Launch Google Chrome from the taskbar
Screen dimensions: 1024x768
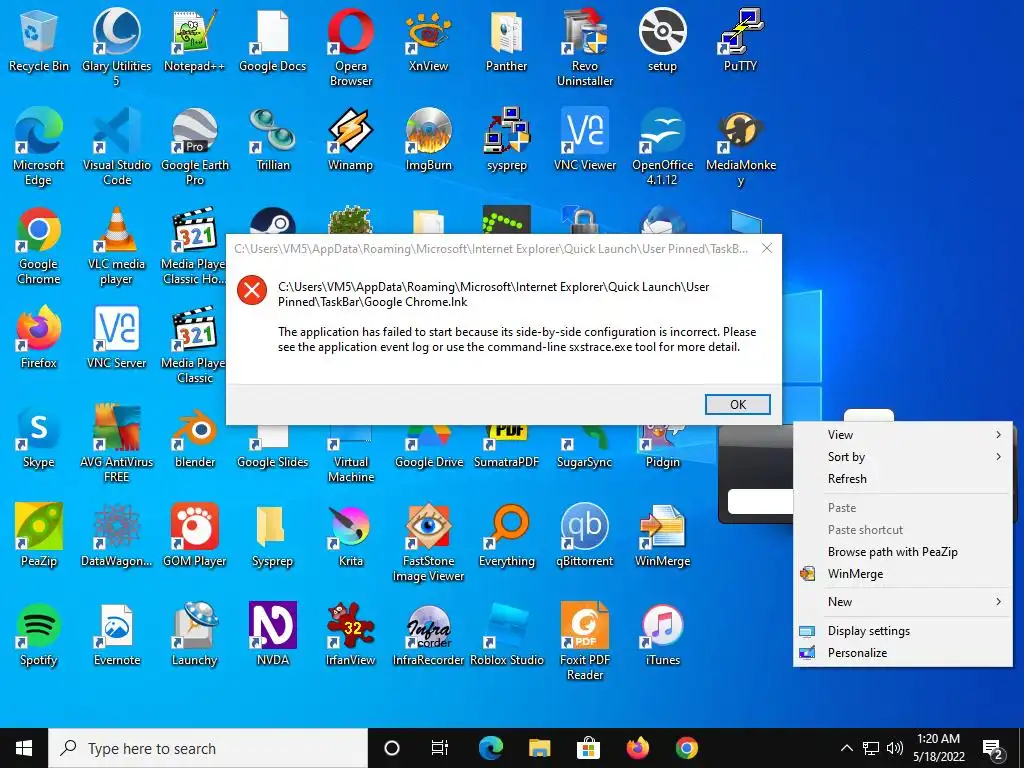pyautogui.click(x=686, y=748)
